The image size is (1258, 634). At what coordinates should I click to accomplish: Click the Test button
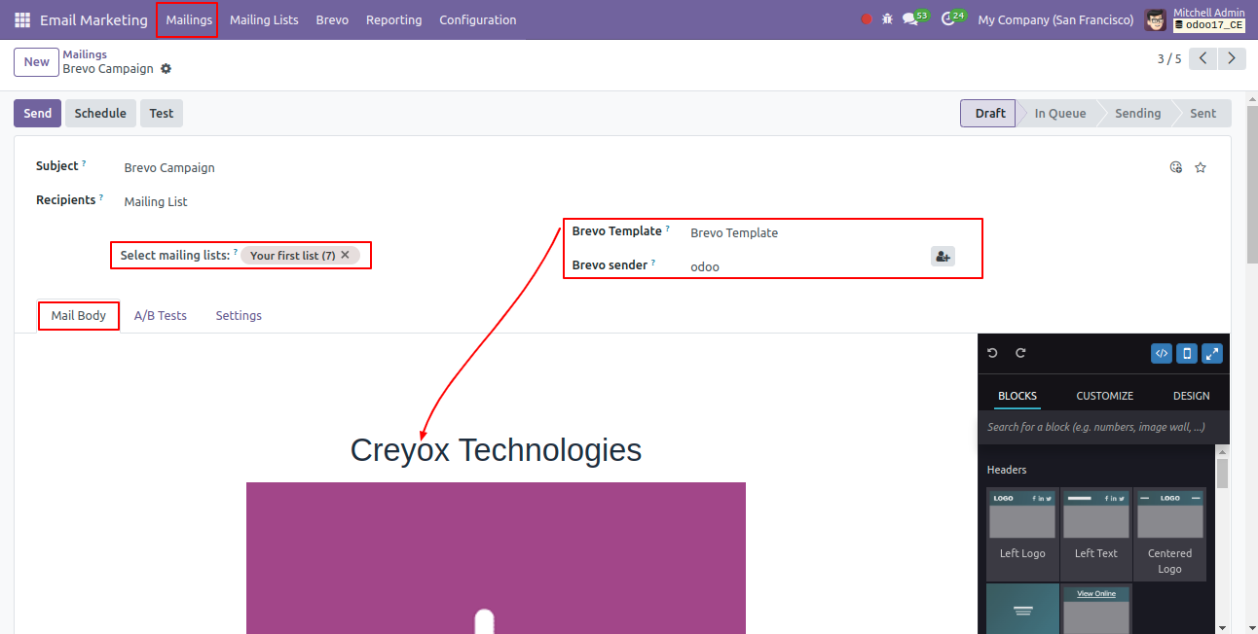click(x=161, y=113)
